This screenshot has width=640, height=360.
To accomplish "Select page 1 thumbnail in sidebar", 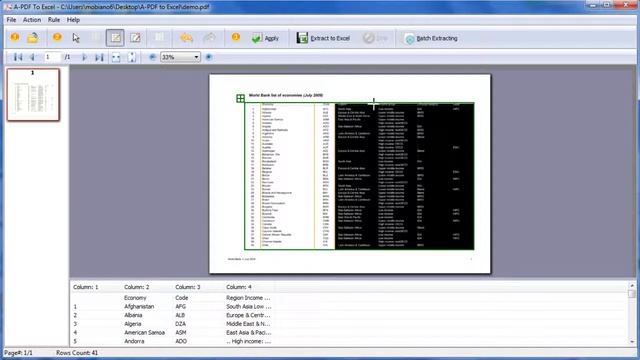I will point(33,95).
